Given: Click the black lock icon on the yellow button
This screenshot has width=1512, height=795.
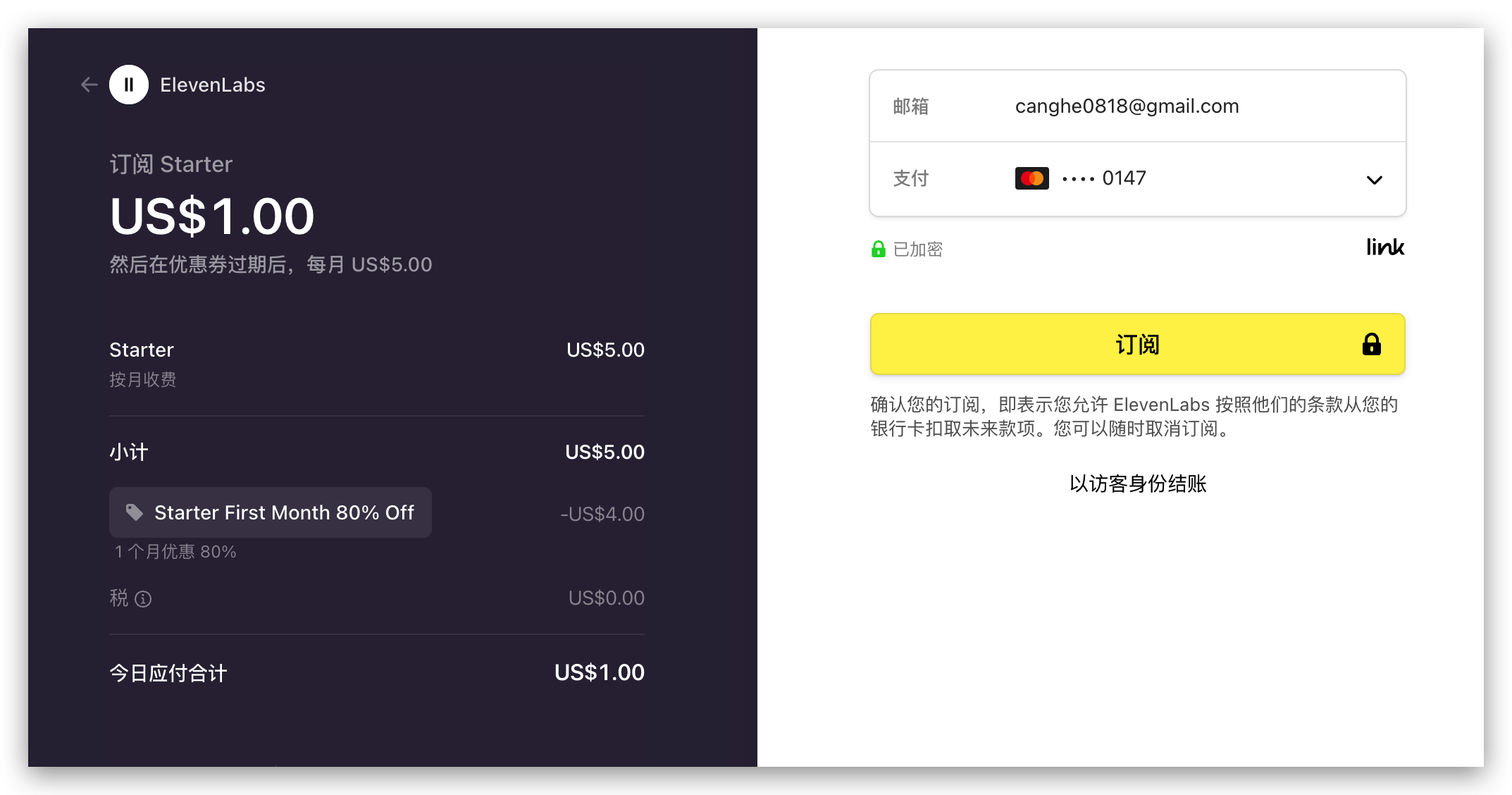Looking at the screenshot, I should coord(1371,344).
